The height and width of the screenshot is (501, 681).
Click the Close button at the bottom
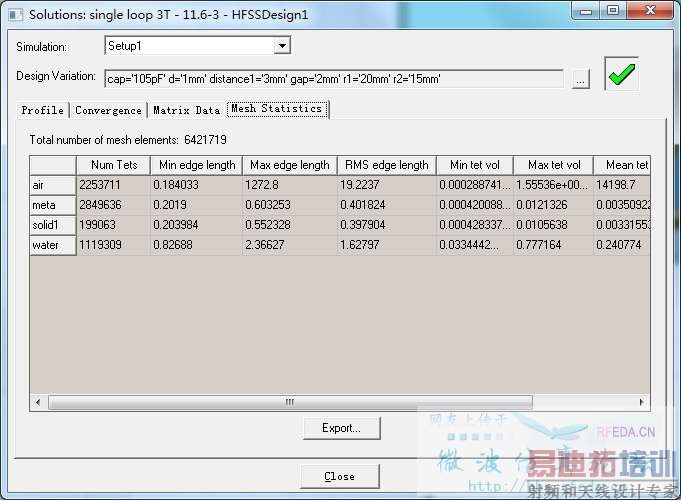pos(340,476)
